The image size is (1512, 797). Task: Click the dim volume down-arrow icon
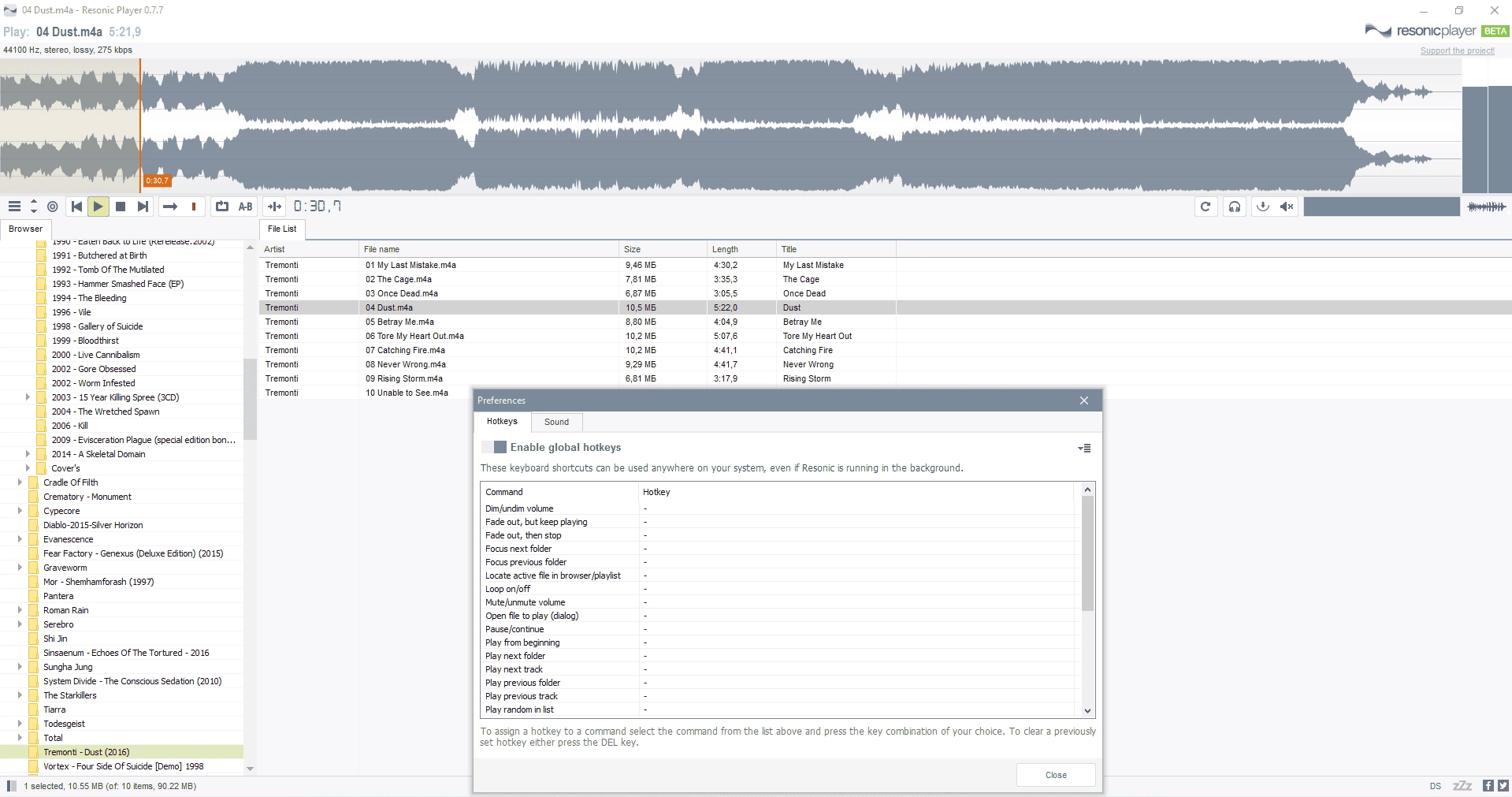click(x=1263, y=207)
